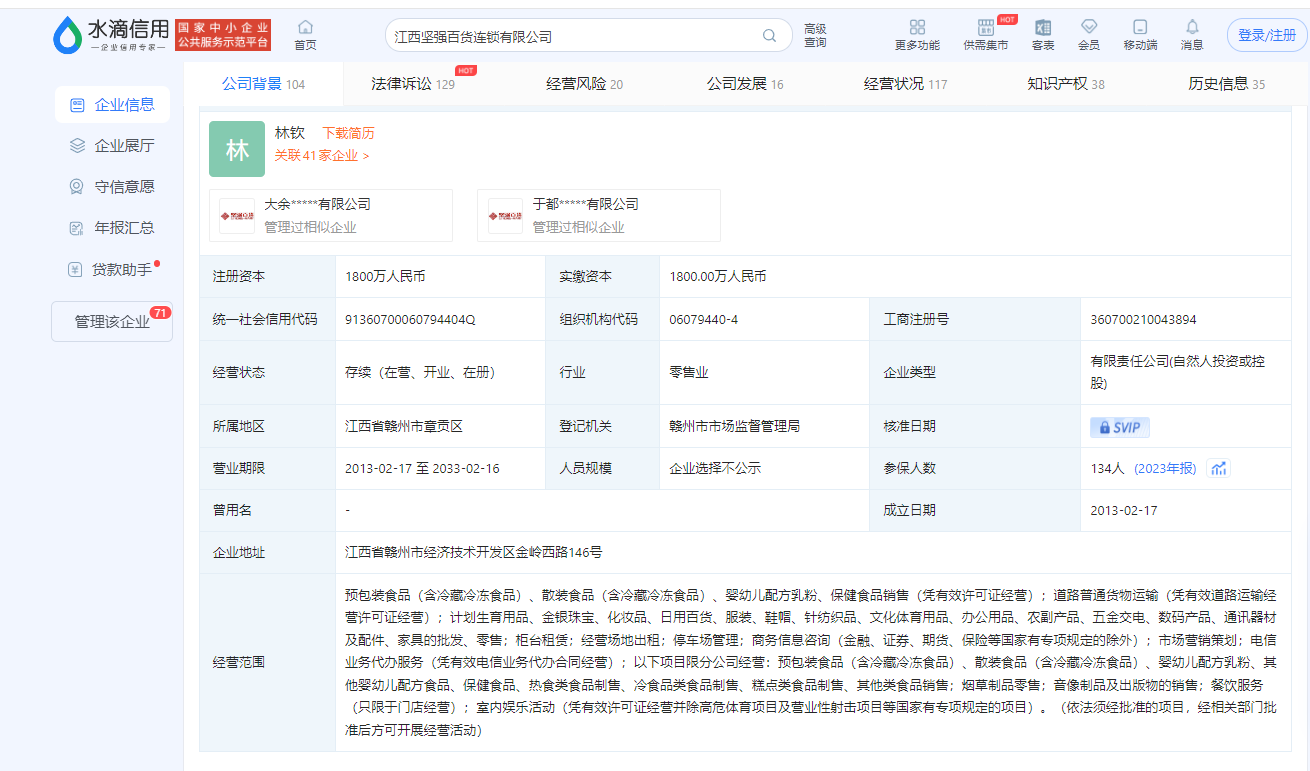Click region 江西省赣州市章贡区
This screenshot has height=771, width=1310.
[404, 426]
